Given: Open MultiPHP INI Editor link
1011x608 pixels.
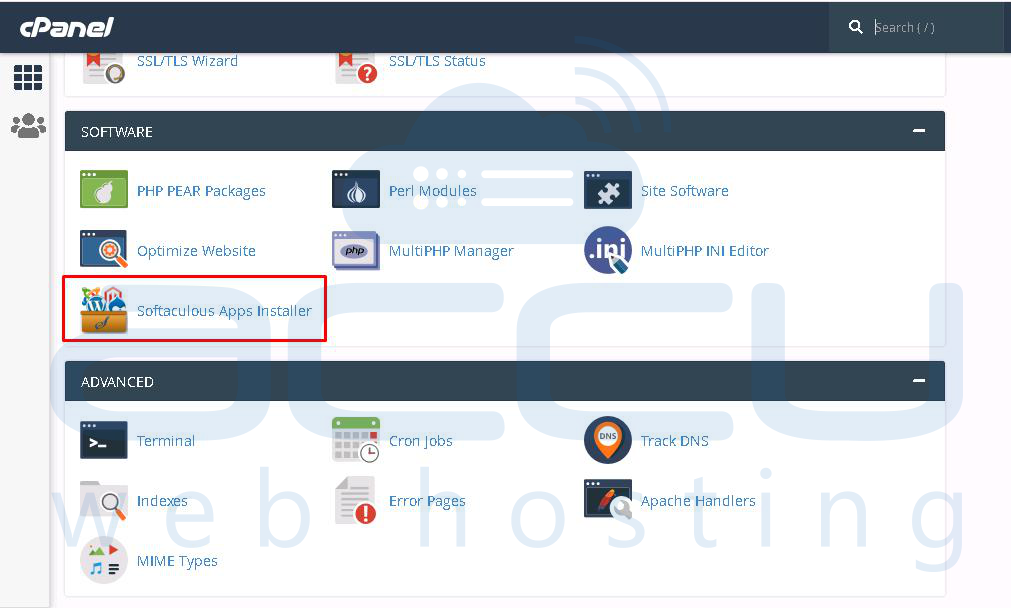Looking at the screenshot, I should point(705,251).
